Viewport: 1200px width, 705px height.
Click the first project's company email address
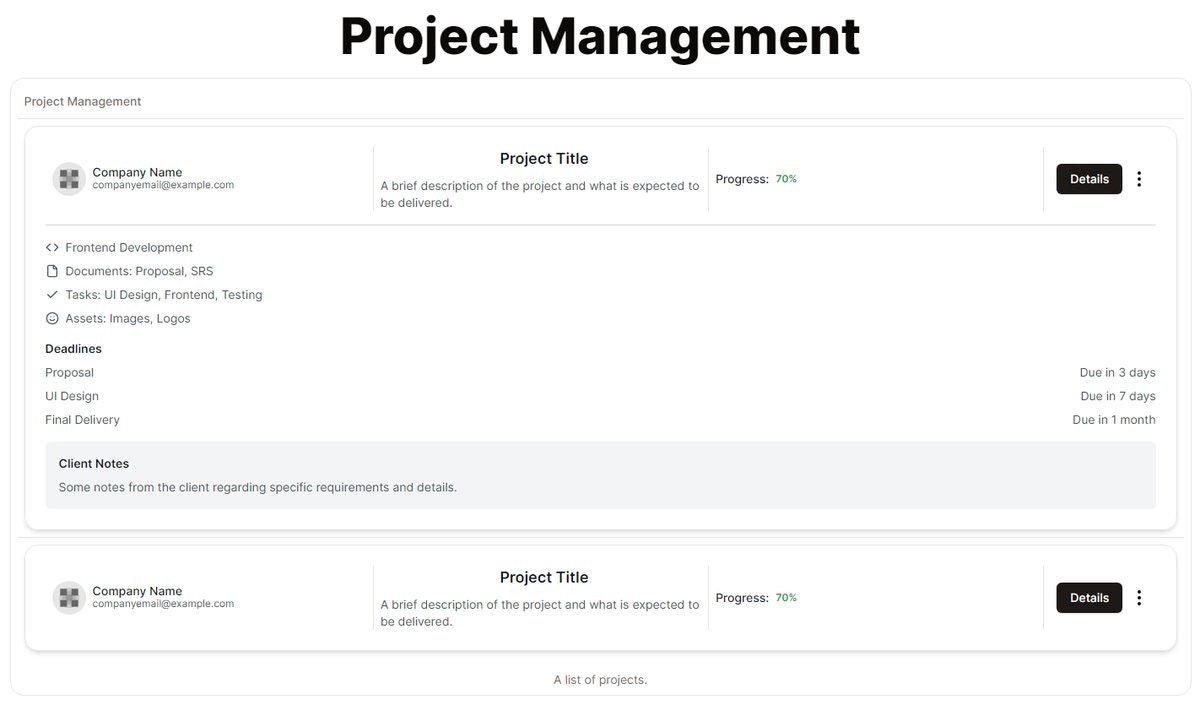point(163,185)
